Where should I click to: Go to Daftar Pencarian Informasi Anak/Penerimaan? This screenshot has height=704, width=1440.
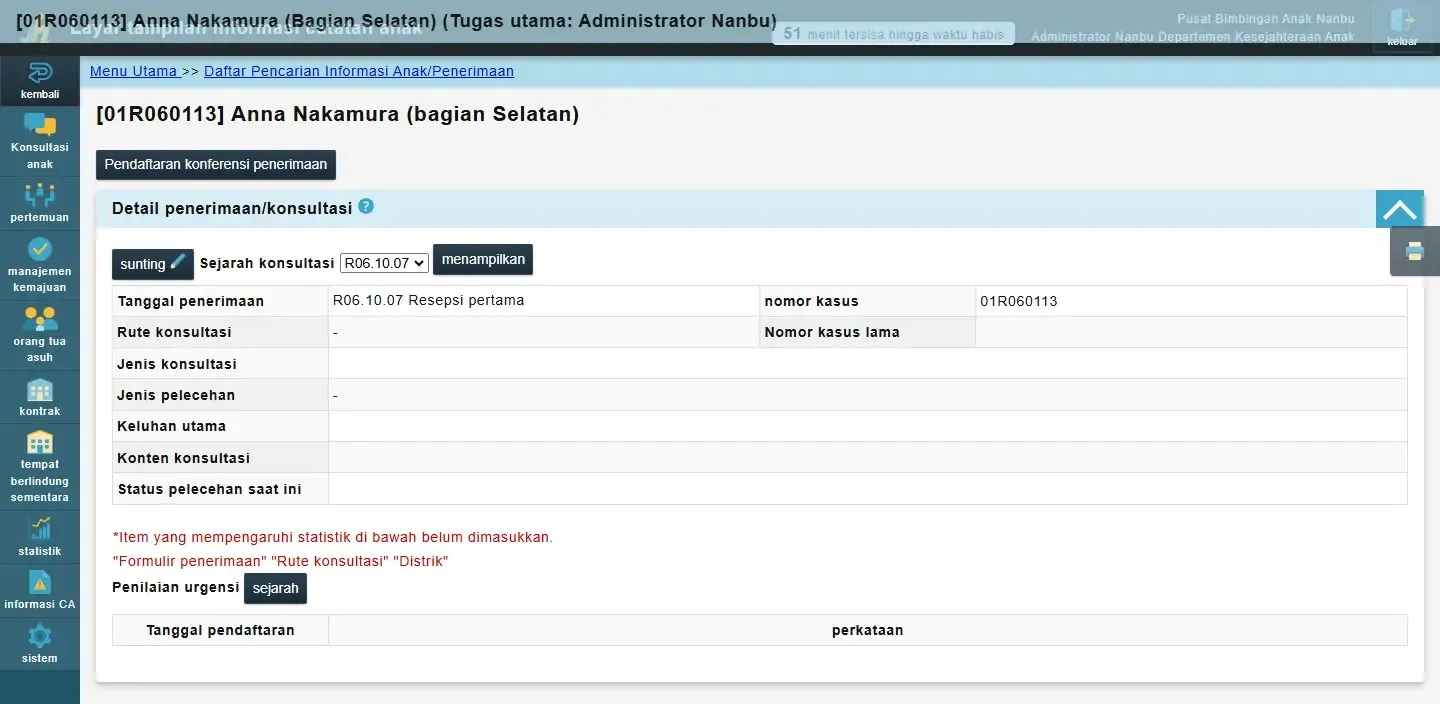359,71
